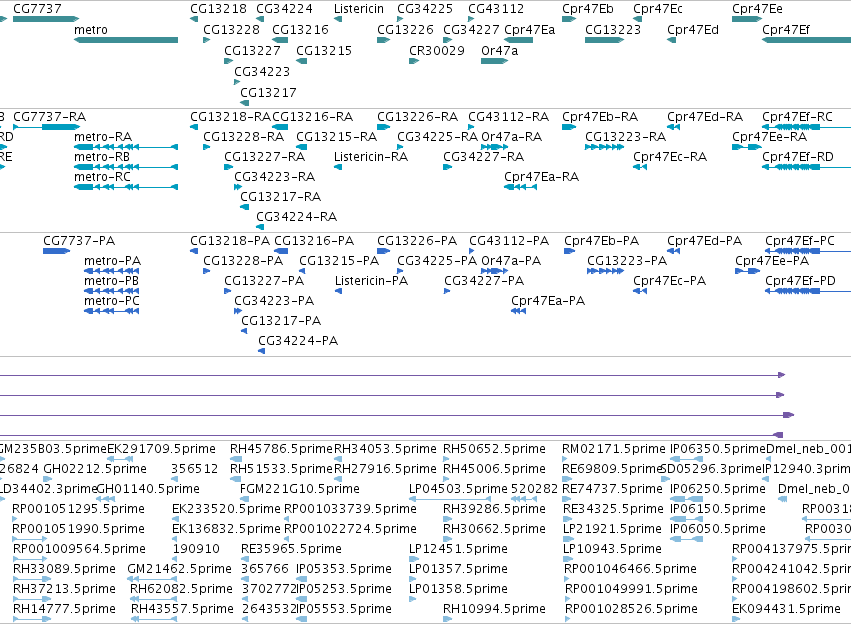Viewport: 851px width, 624px height.
Task: Click the CG13217-PA protein label
Action: (x=281, y=321)
